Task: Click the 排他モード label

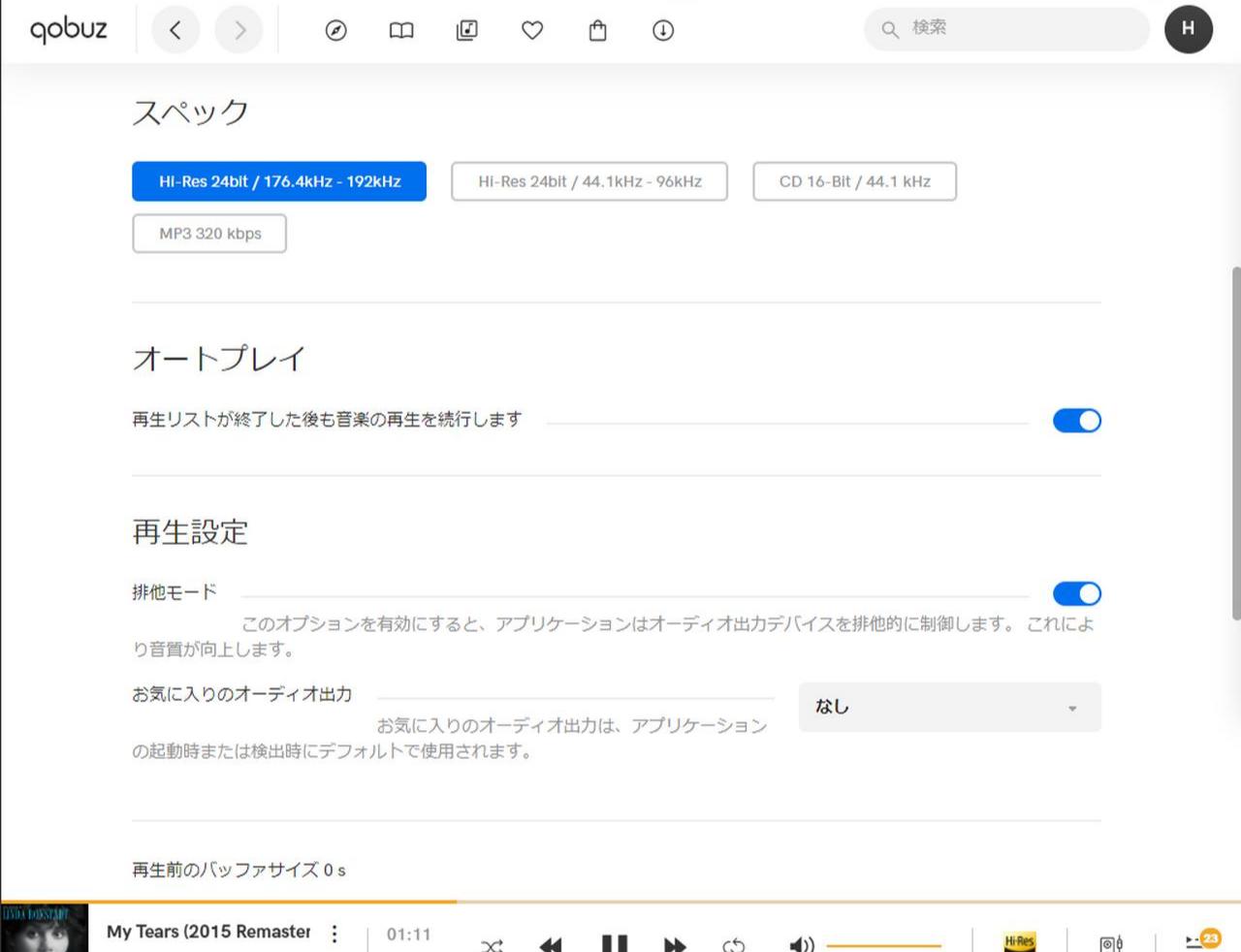Action: (175, 591)
